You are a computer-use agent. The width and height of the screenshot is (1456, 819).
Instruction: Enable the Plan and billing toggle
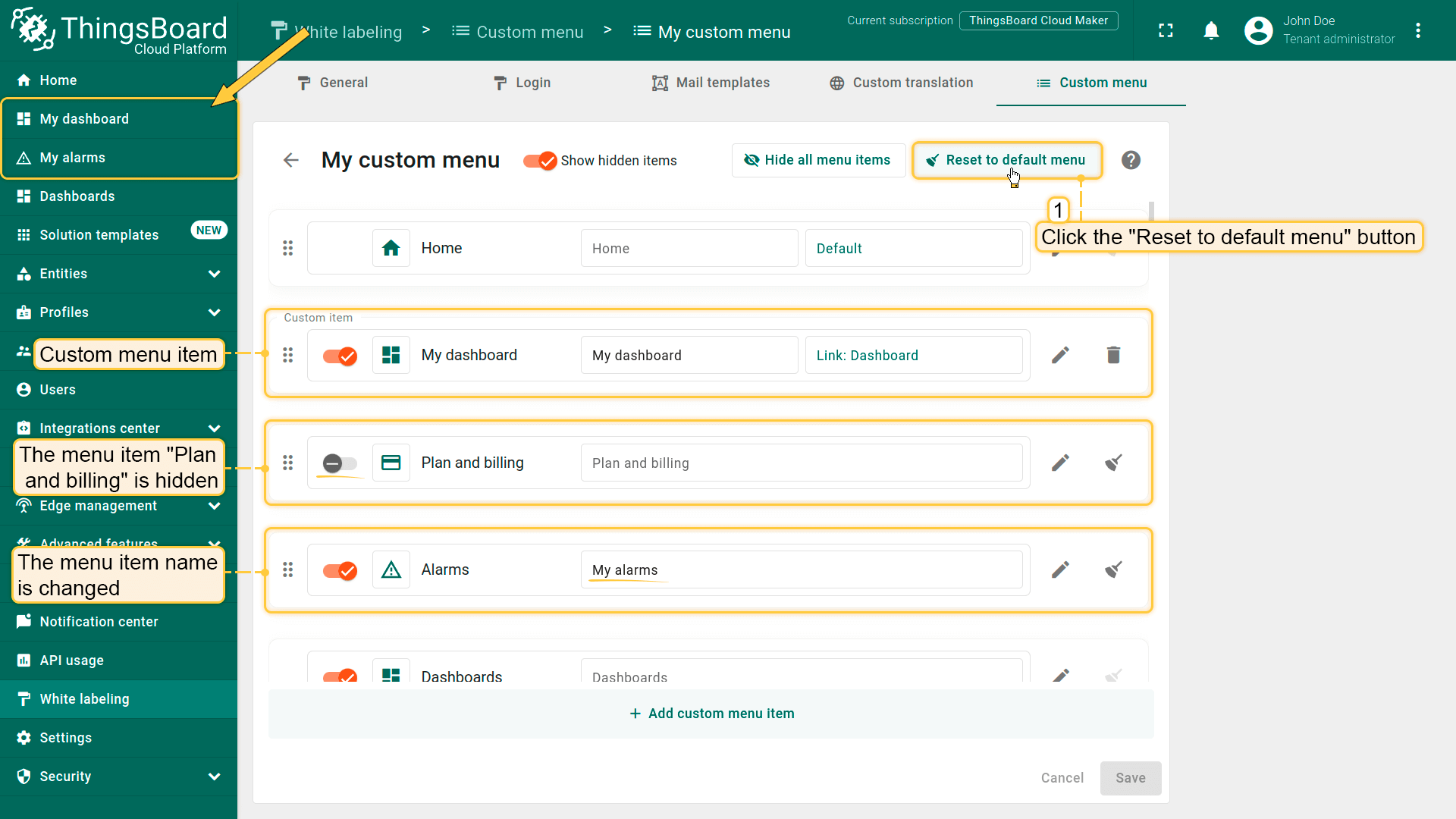[x=340, y=463]
